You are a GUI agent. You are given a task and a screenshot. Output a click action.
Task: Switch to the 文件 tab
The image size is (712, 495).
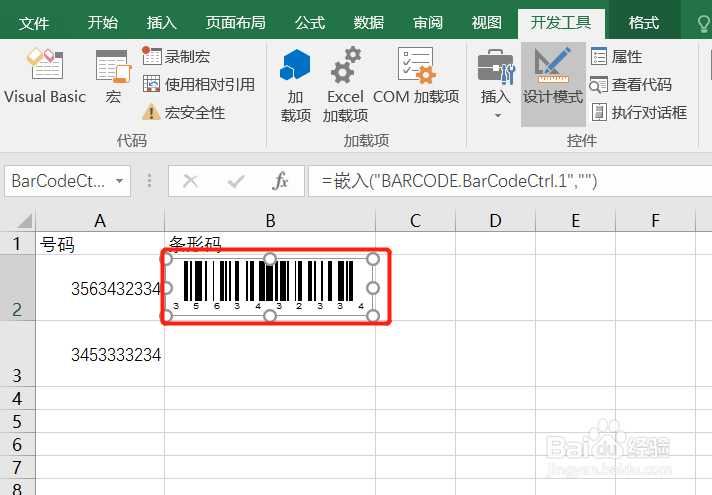point(34,23)
